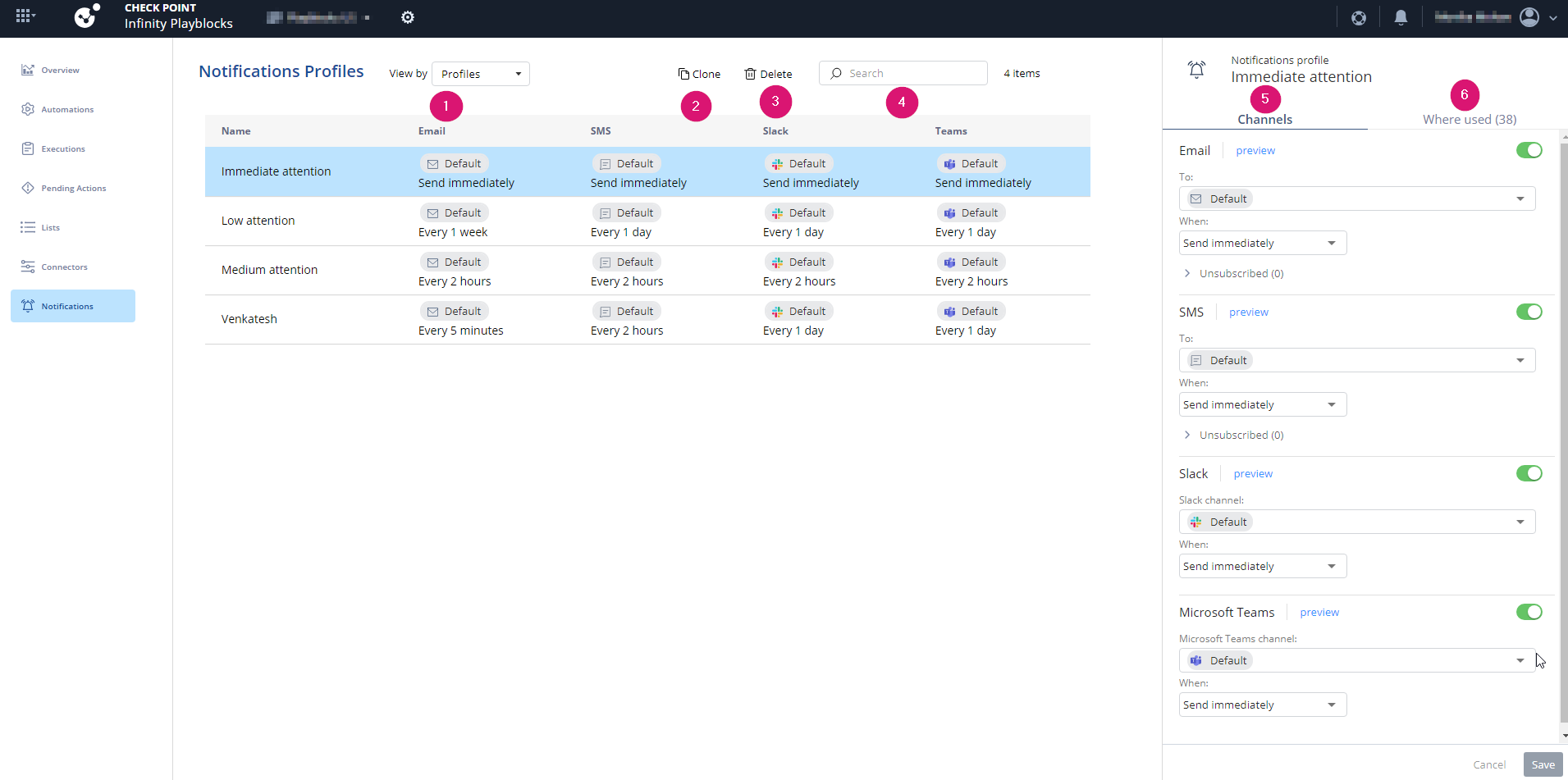Click Slack Default chip in Venkatesh row
1568x780 pixels.
799,311
